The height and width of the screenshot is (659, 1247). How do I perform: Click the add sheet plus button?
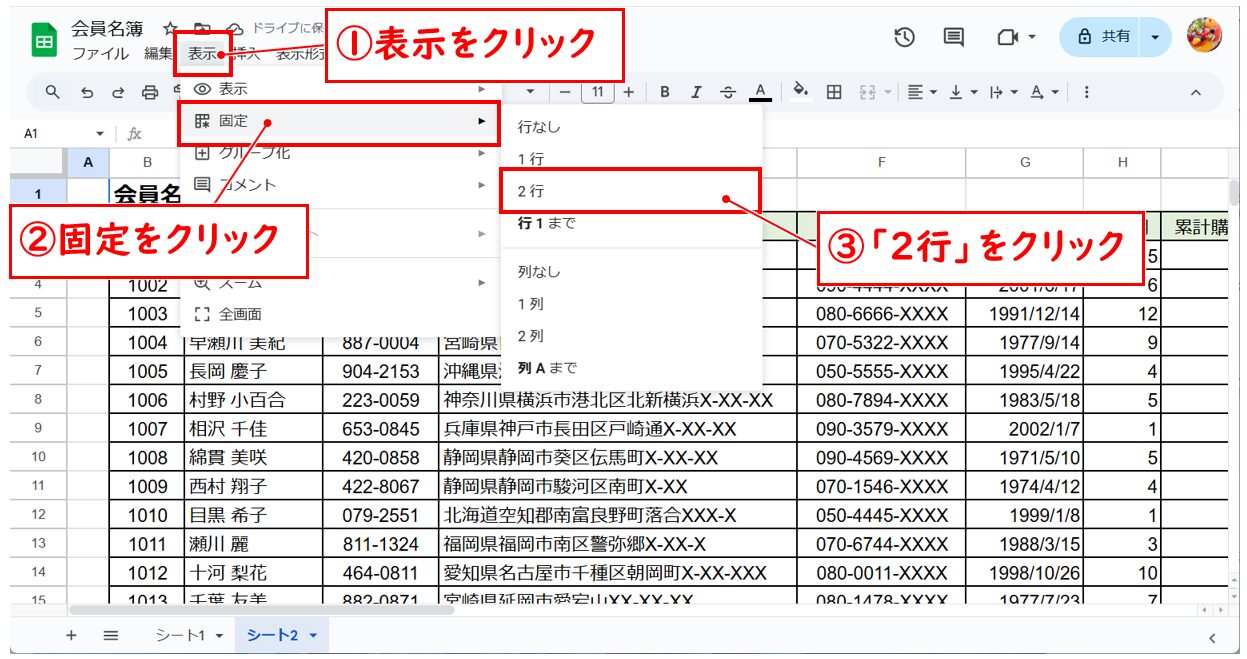point(71,635)
